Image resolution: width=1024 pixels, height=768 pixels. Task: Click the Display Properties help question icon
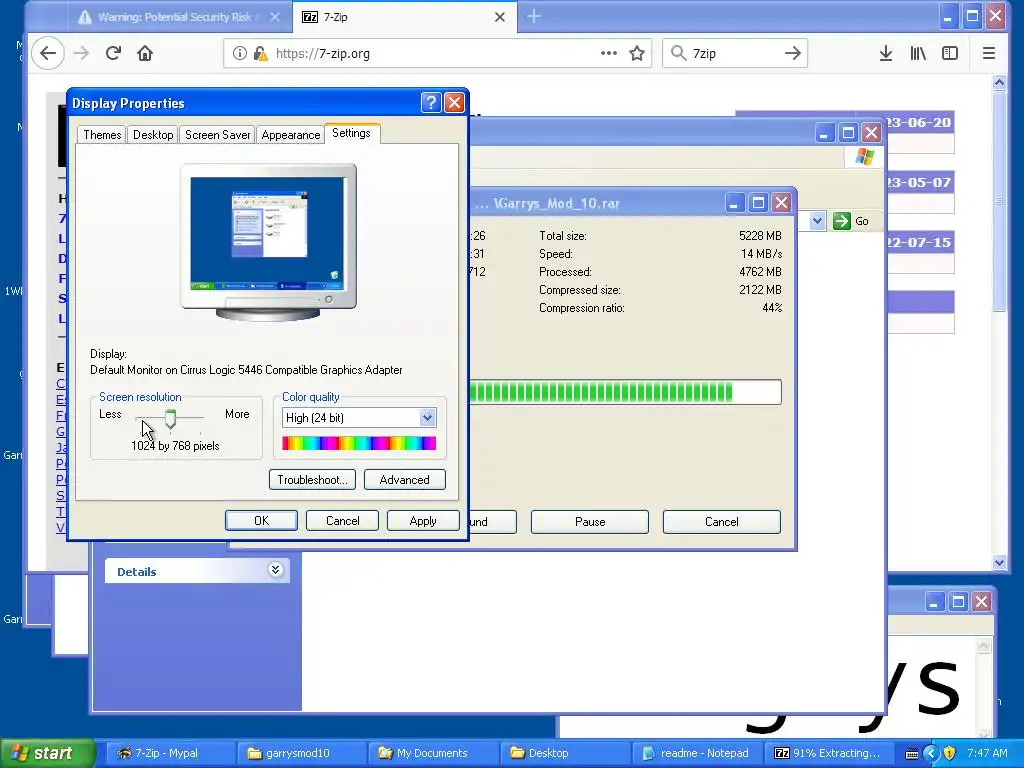[431, 103]
